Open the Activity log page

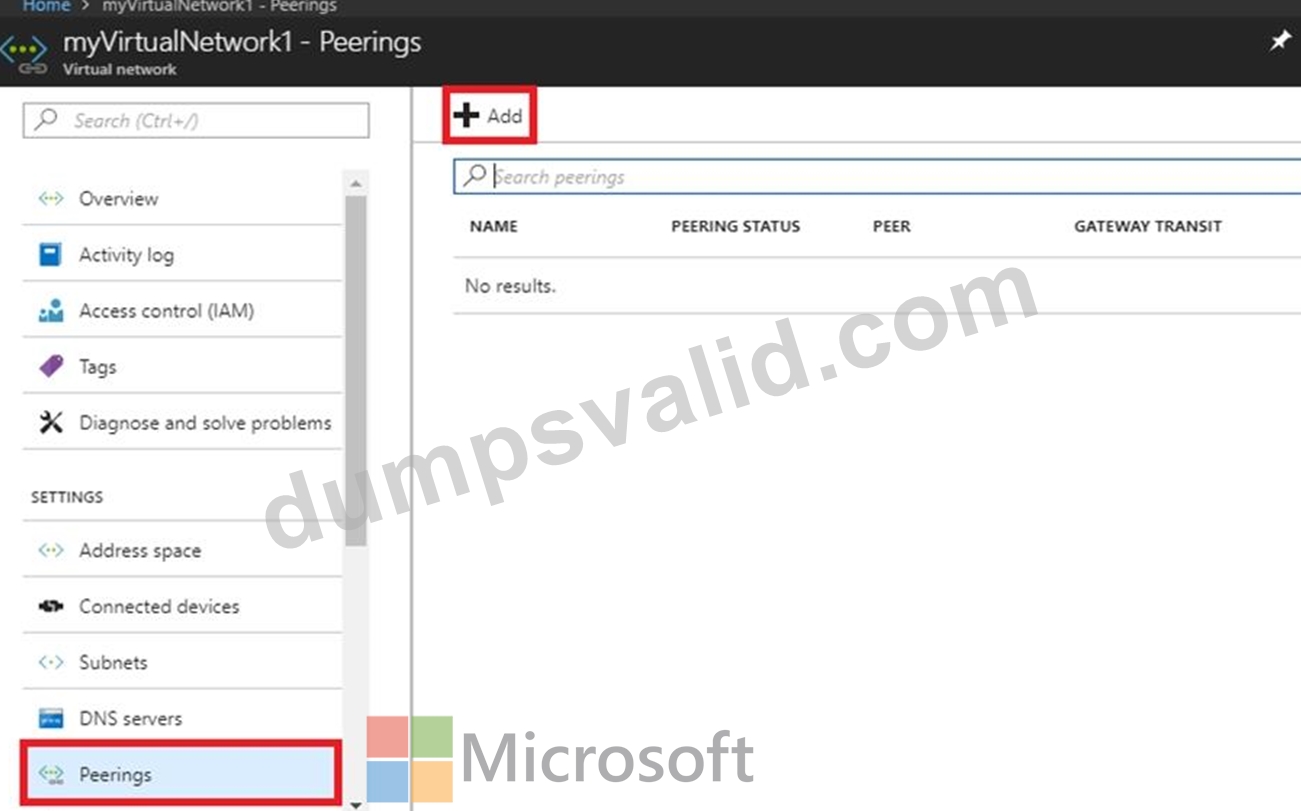coord(182,255)
